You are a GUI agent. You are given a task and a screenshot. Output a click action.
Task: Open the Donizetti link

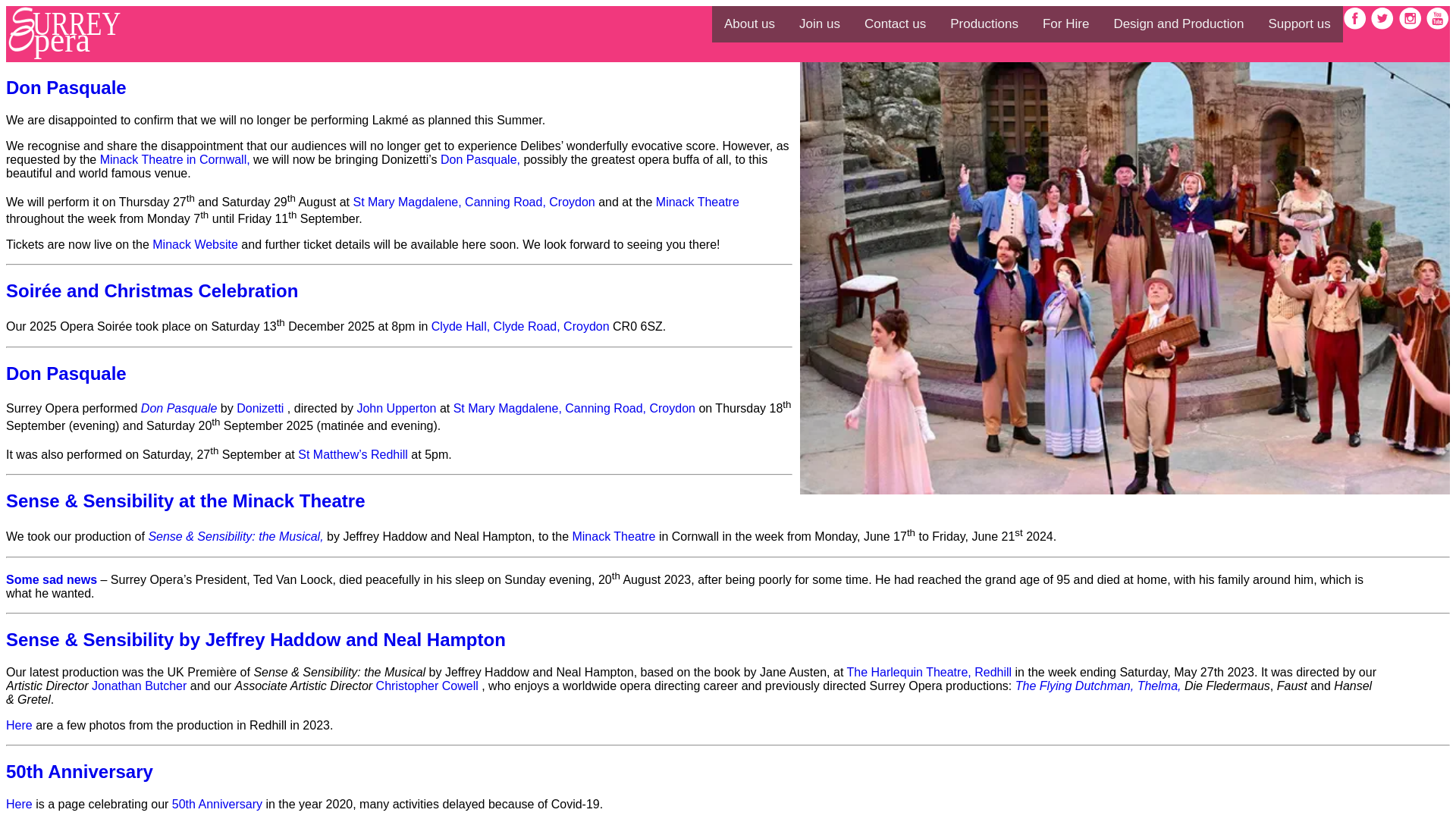click(x=260, y=409)
